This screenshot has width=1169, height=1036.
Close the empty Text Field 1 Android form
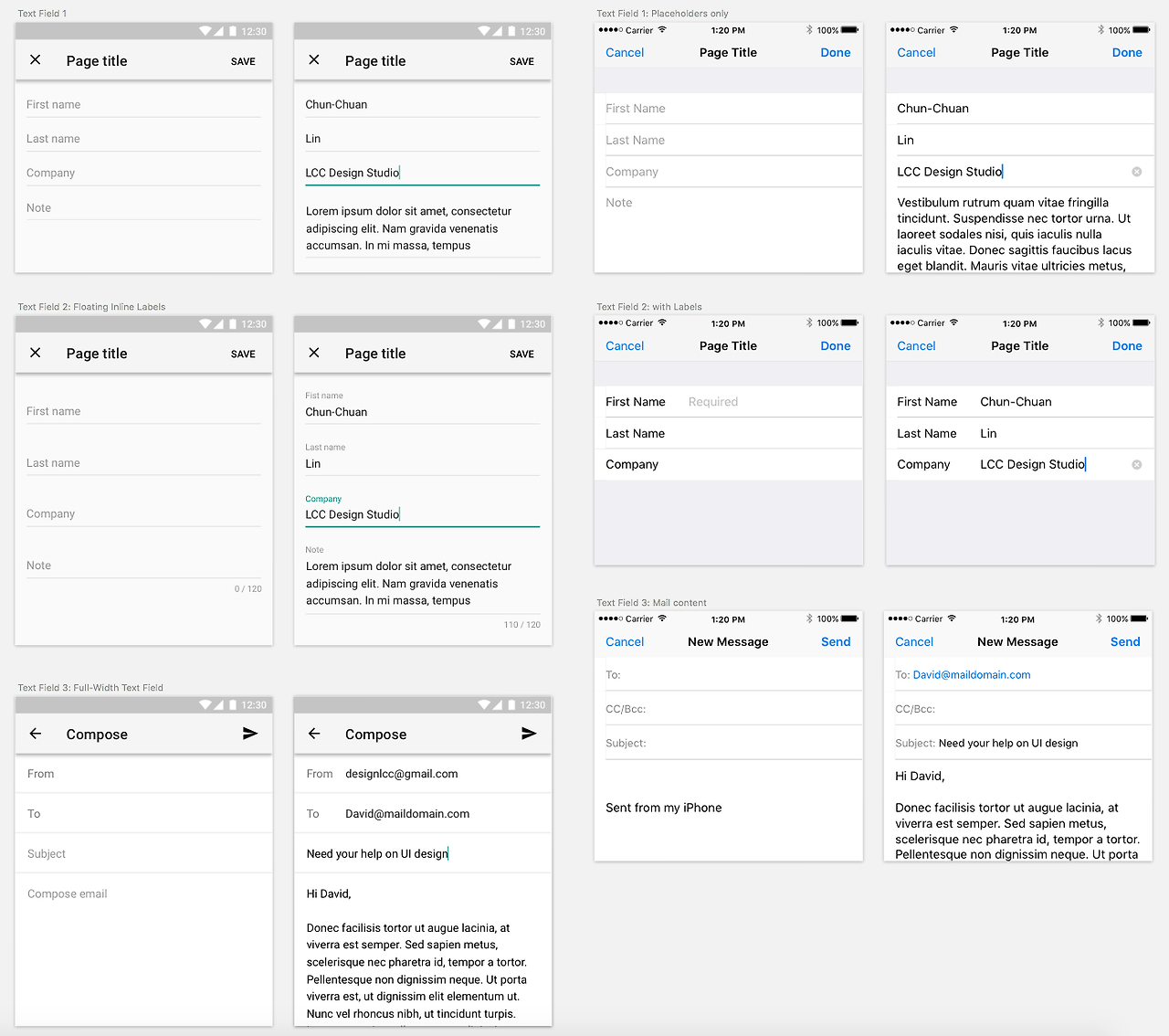(36, 60)
